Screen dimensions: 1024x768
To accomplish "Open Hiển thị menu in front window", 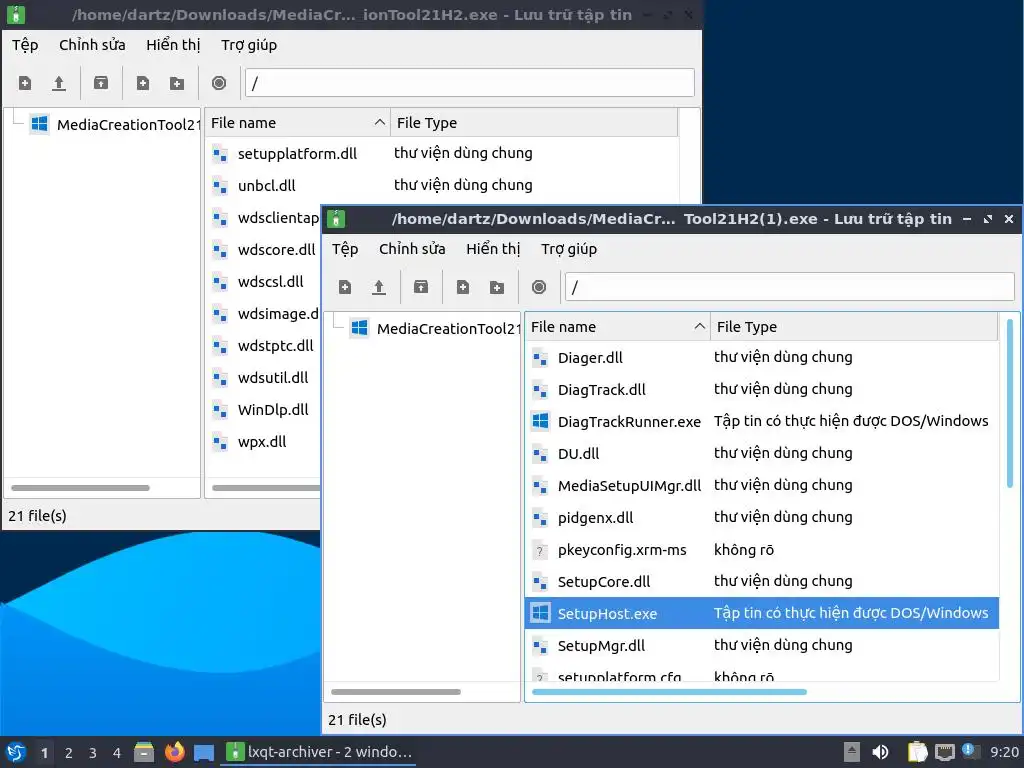I will (493, 249).
